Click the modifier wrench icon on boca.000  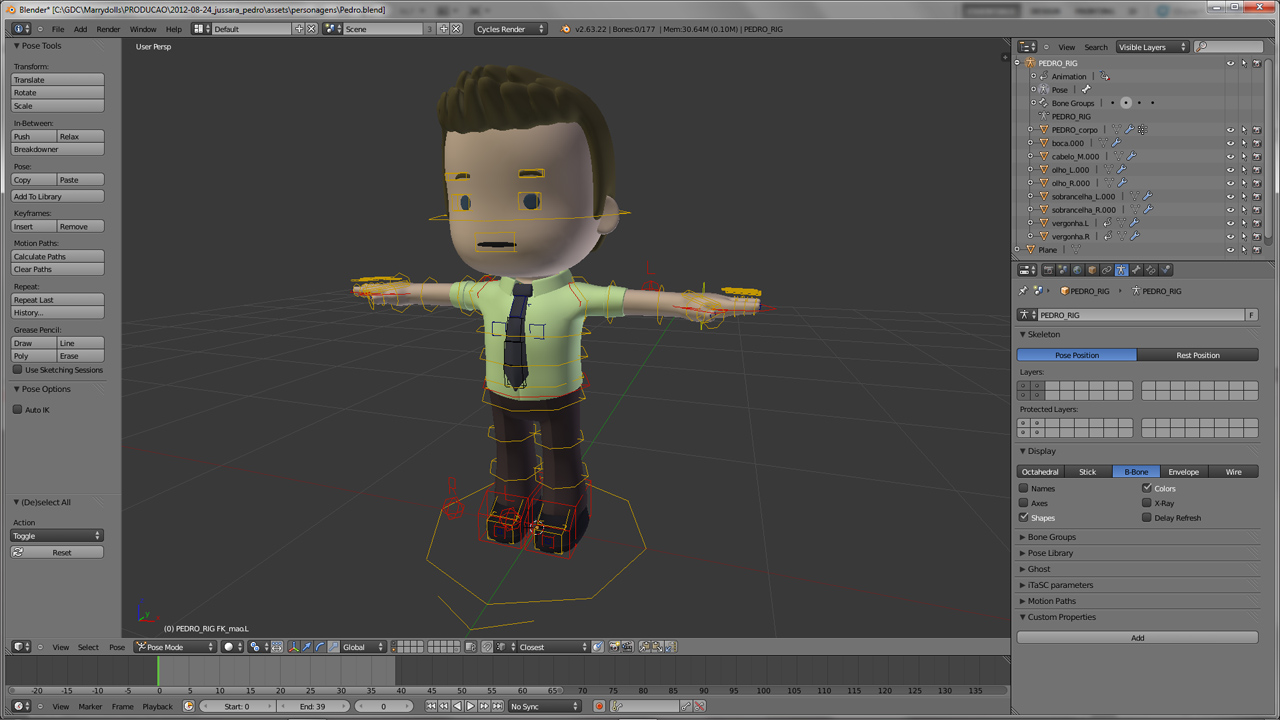tap(1116, 143)
